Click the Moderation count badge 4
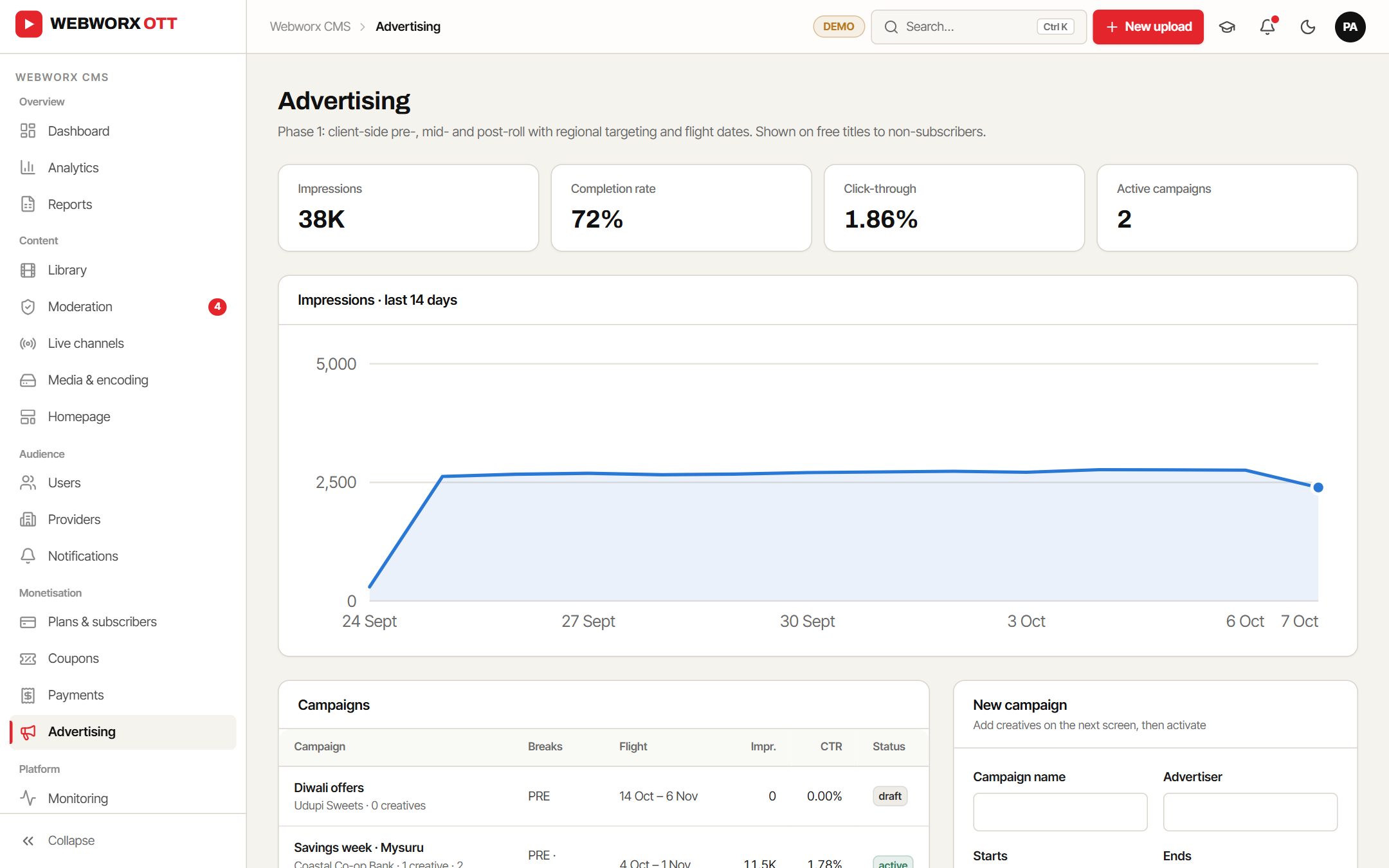This screenshot has width=1389, height=868. [x=217, y=307]
